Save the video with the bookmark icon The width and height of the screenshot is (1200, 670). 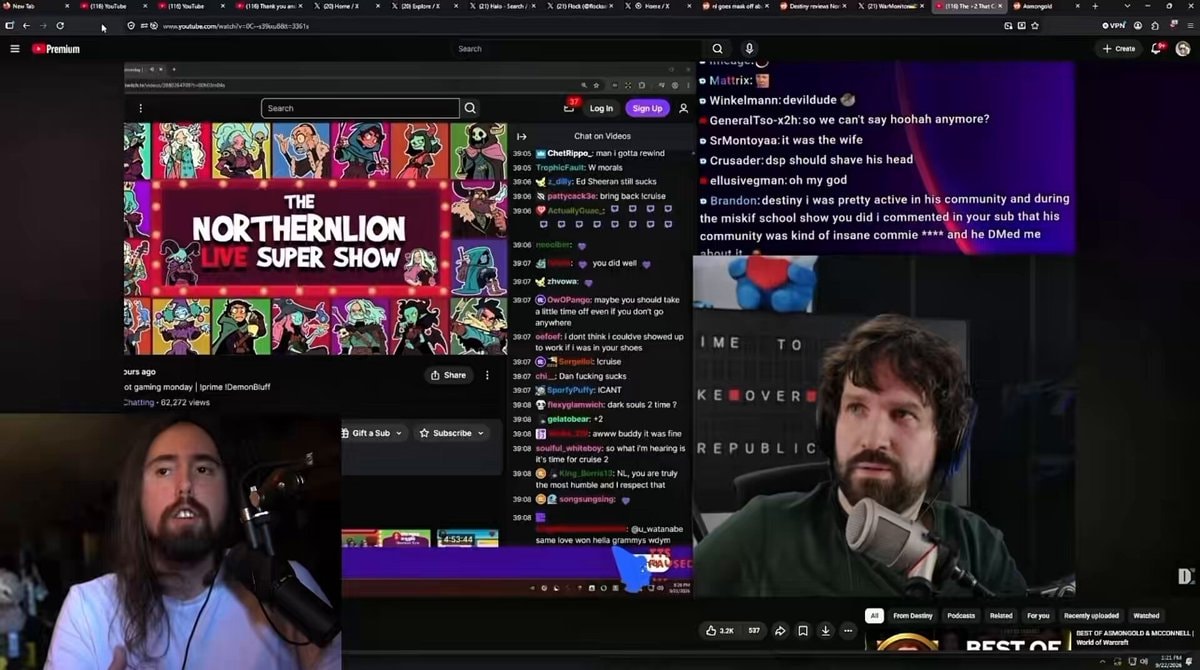coord(803,631)
